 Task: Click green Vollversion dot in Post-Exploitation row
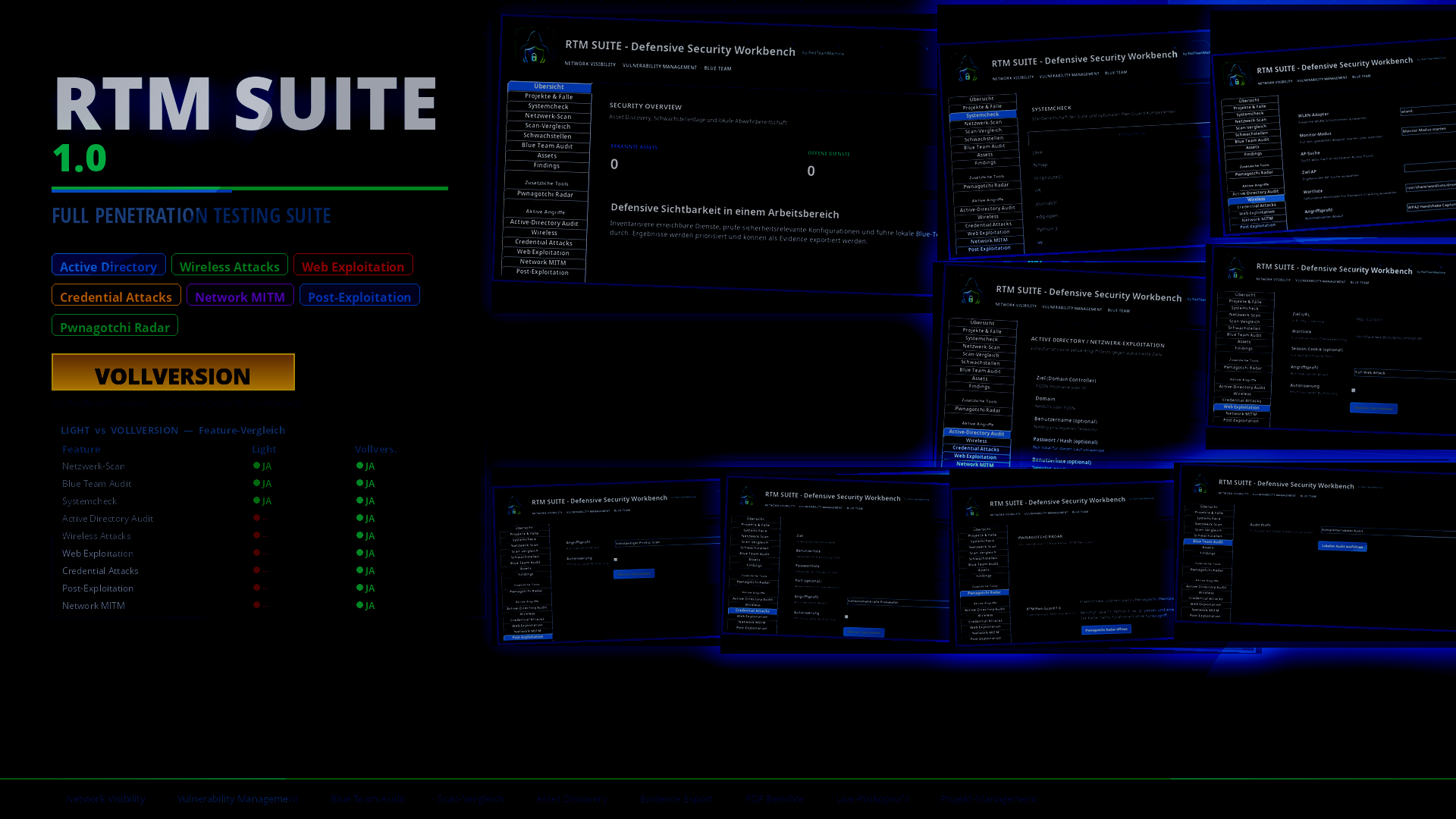pyautogui.click(x=359, y=588)
